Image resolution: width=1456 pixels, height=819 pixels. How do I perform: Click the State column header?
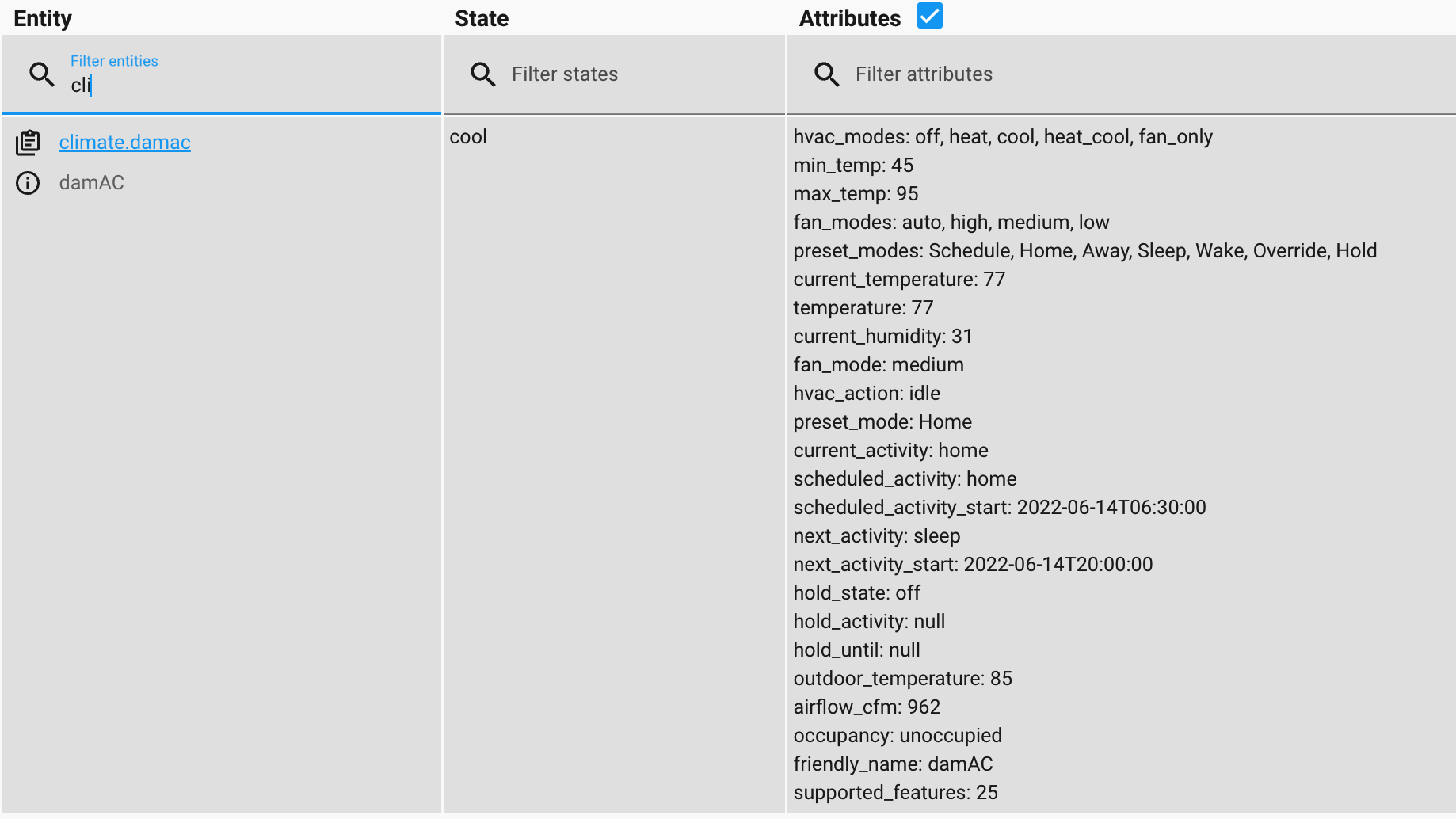tap(482, 18)
